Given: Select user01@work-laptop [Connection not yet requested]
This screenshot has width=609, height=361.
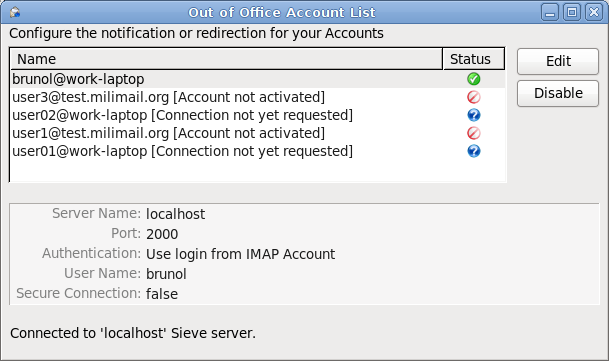Looking at the screenshot, I should pos(258,151).
